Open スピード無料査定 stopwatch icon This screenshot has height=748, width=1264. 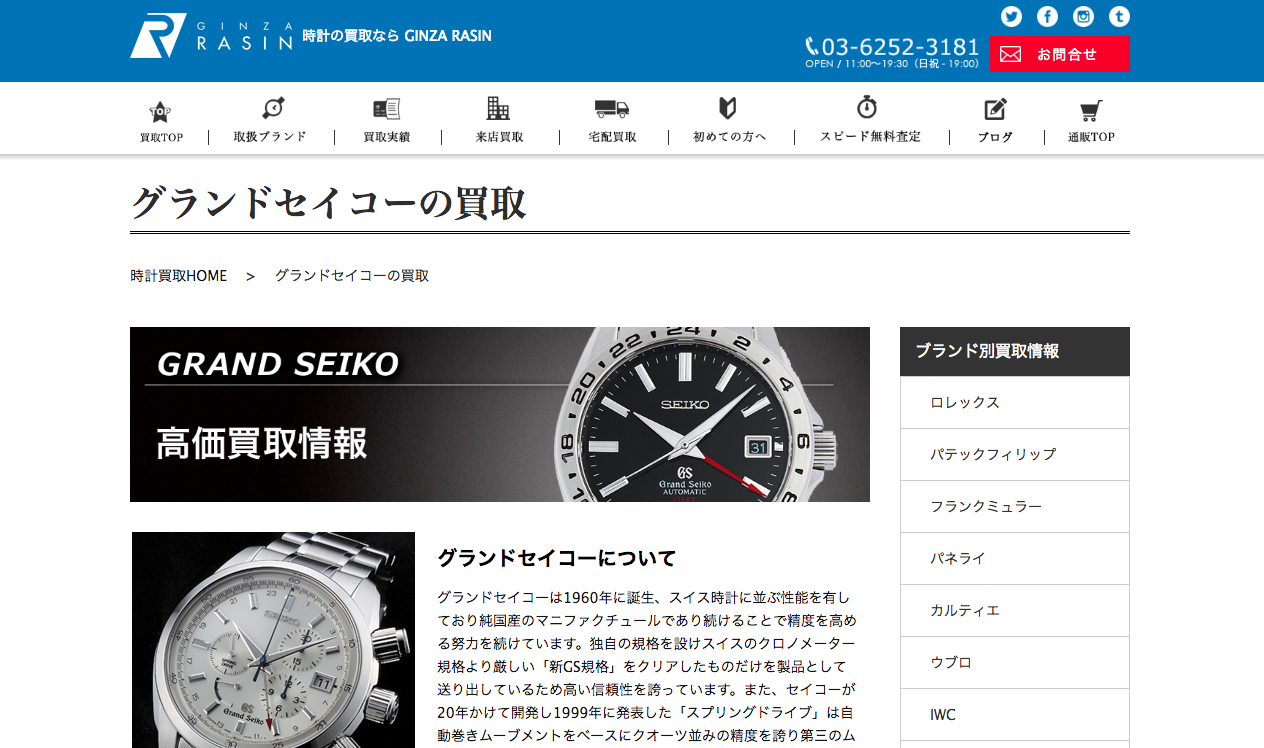[x=867, y=107]
